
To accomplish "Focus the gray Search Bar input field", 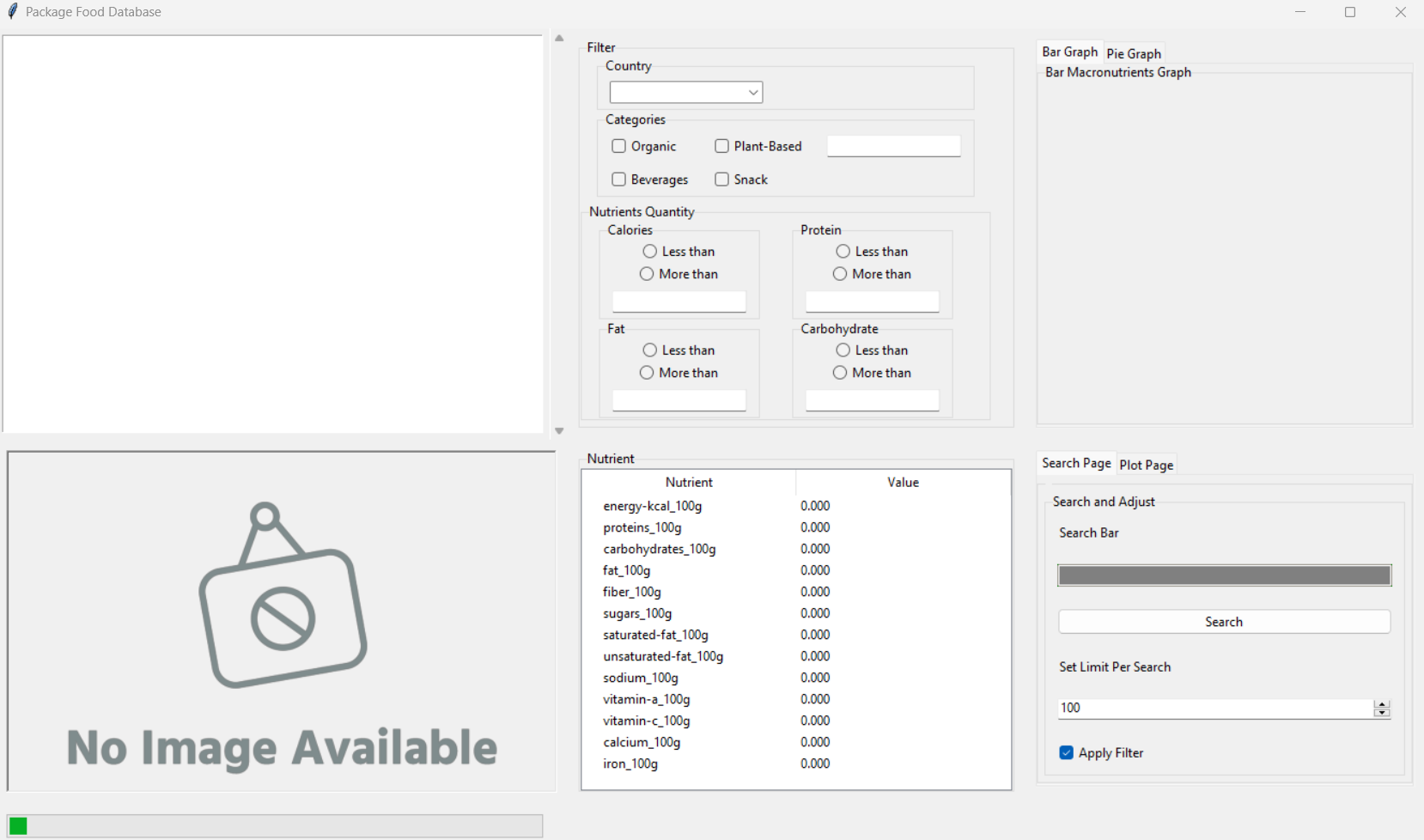I will [1224, 575].
